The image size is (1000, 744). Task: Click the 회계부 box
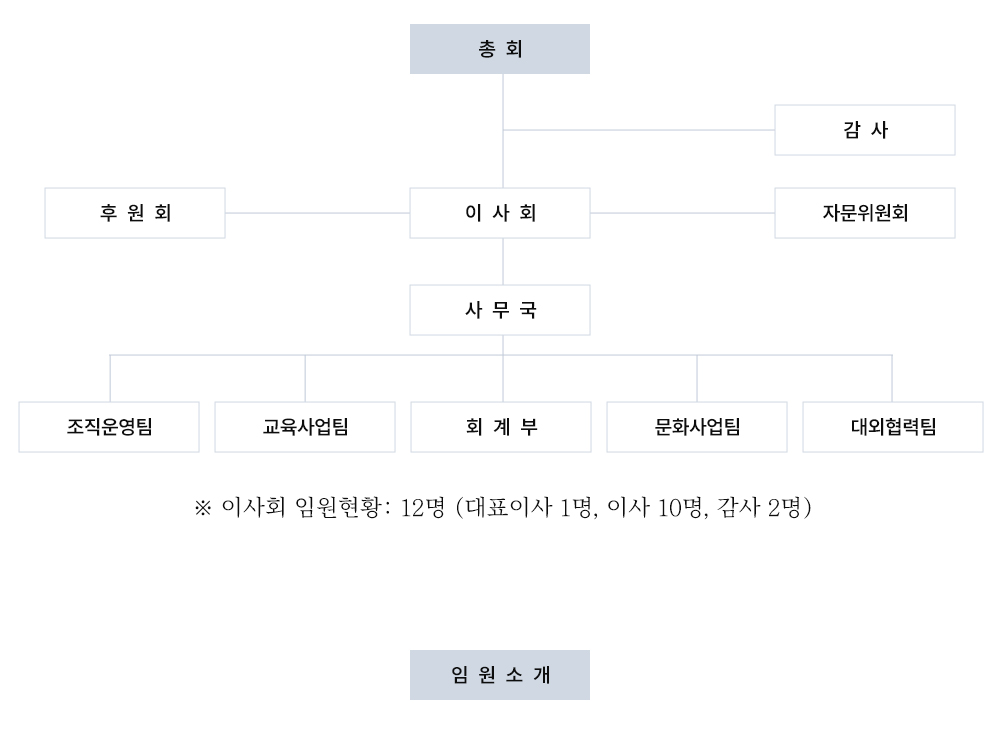pyautogui.click(x=501, y=427)
